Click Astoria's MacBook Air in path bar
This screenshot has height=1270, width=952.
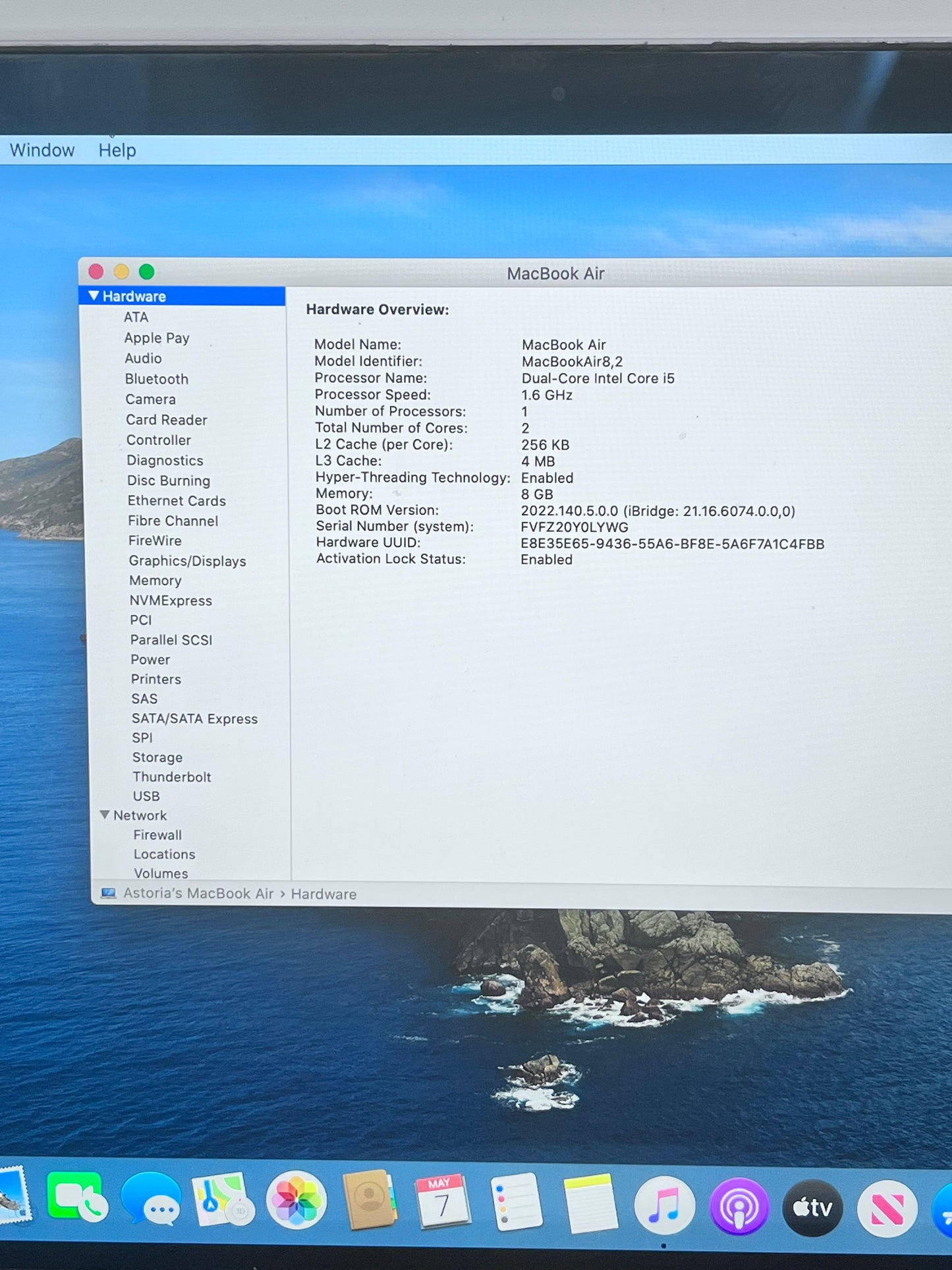tap(198, 893)
